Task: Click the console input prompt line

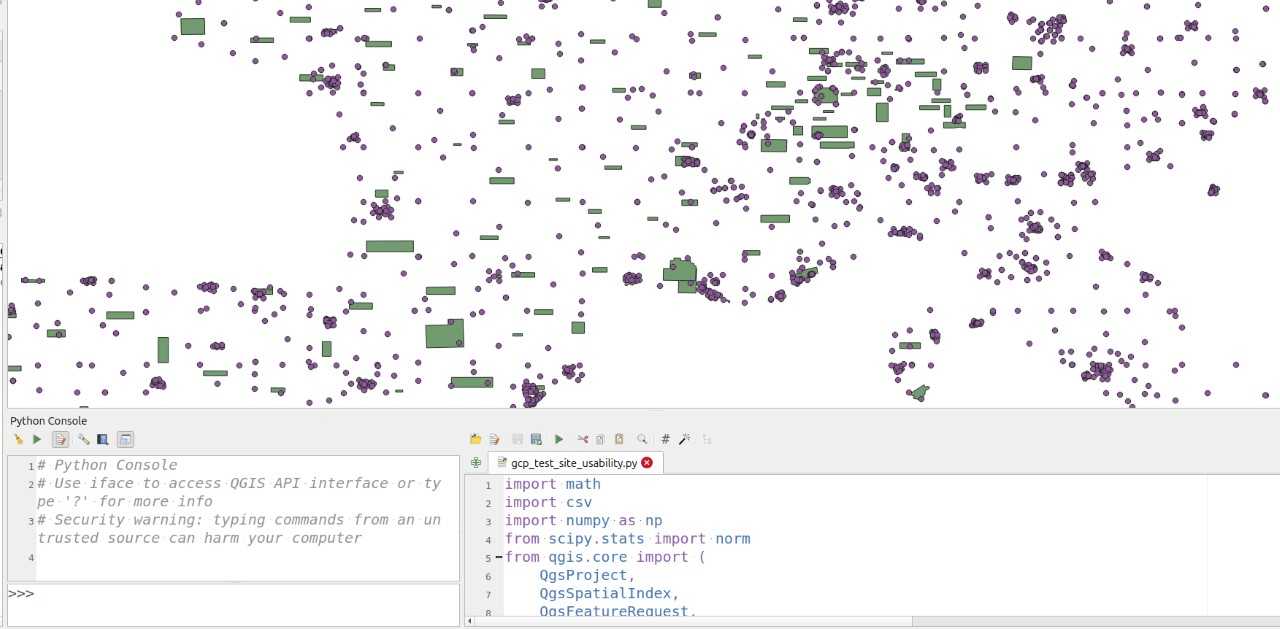Action: click(x=100, y=593)
